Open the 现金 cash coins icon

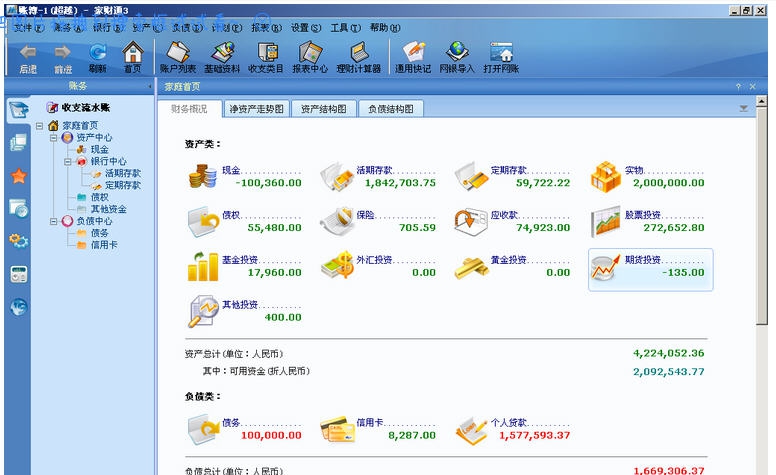(x=202, y=176)
